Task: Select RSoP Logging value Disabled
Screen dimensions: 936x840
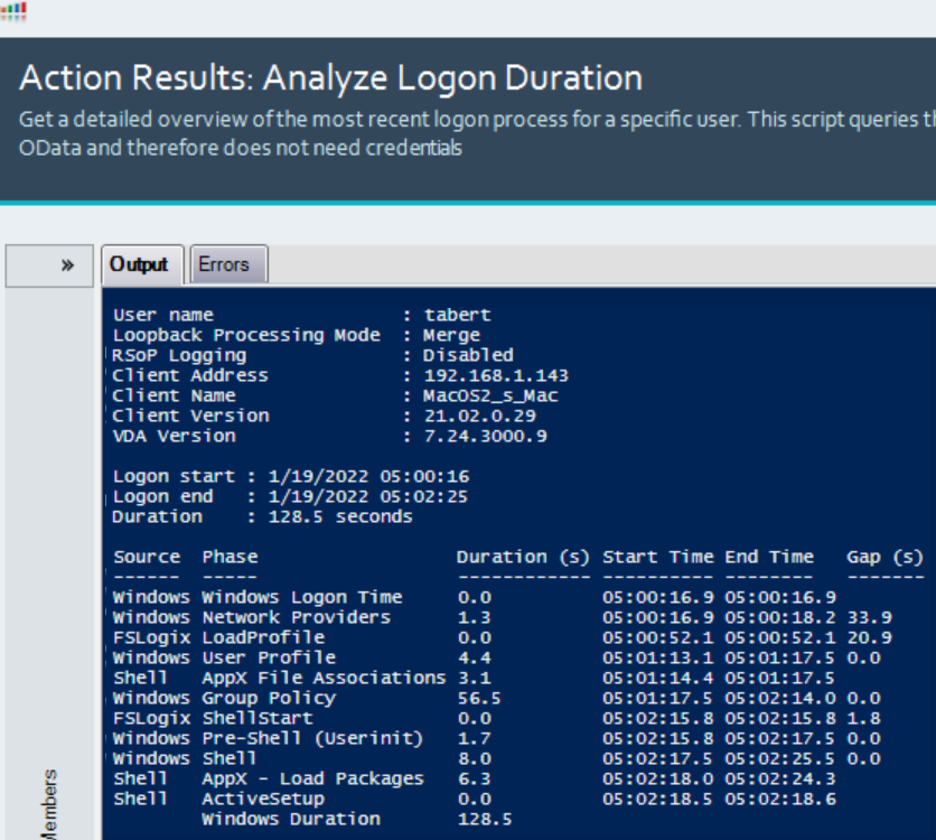Action: point(468,355)
